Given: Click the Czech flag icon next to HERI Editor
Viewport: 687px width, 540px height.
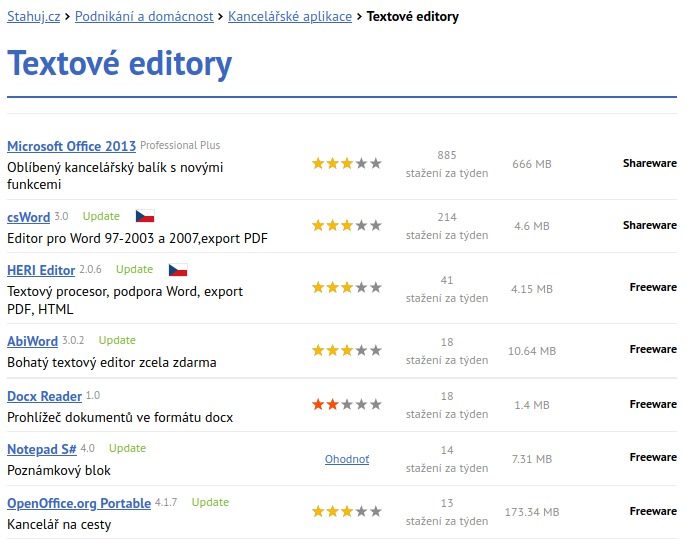Looking at the screenshot, I should coord(178,270).
